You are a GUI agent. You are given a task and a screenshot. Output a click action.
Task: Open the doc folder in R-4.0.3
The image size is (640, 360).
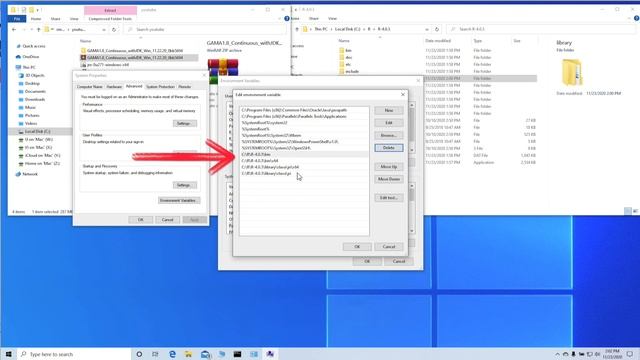pos(348,57)
